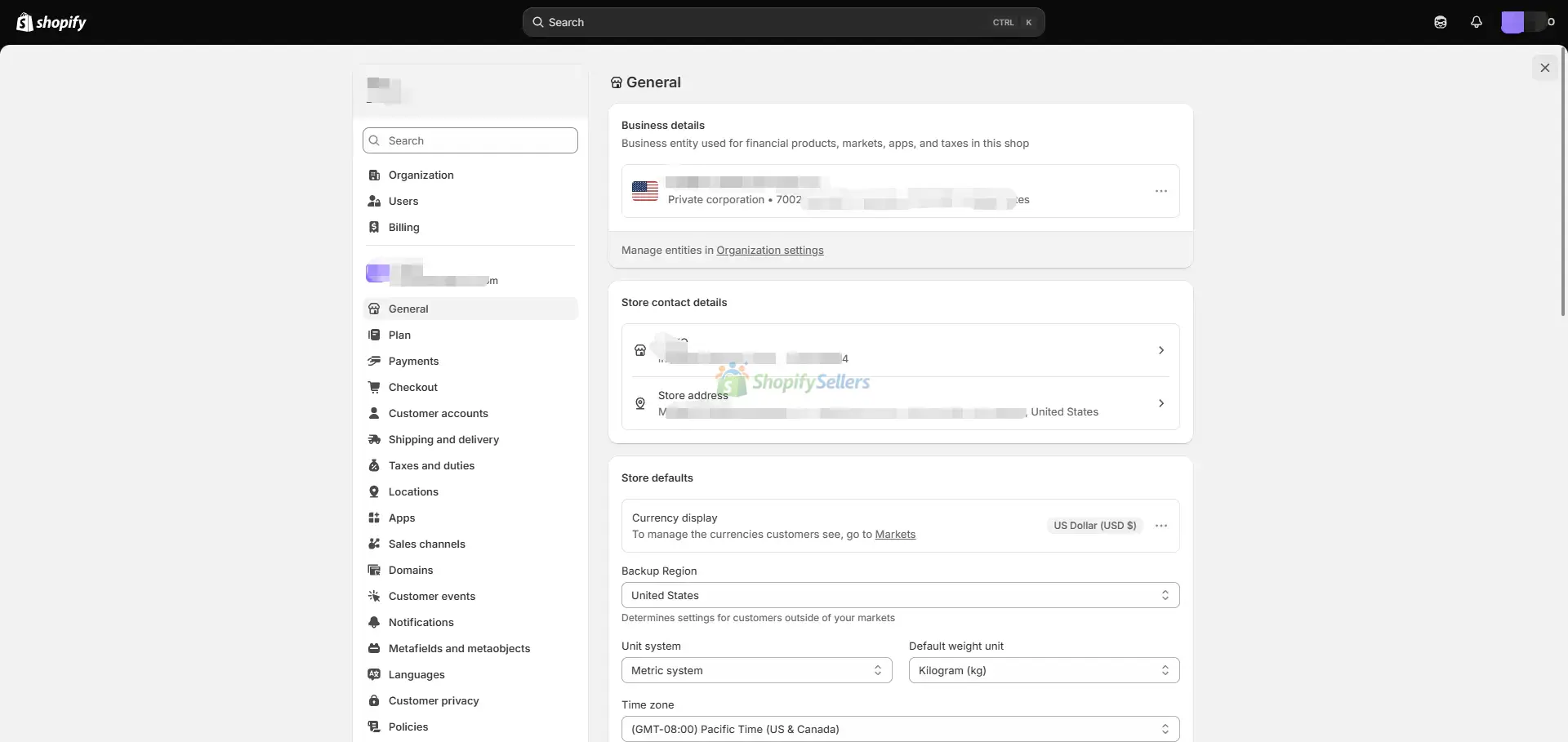Follow the Organization settings link
Viewport: 1568px width, 742px height.
(x=770, y=251)
